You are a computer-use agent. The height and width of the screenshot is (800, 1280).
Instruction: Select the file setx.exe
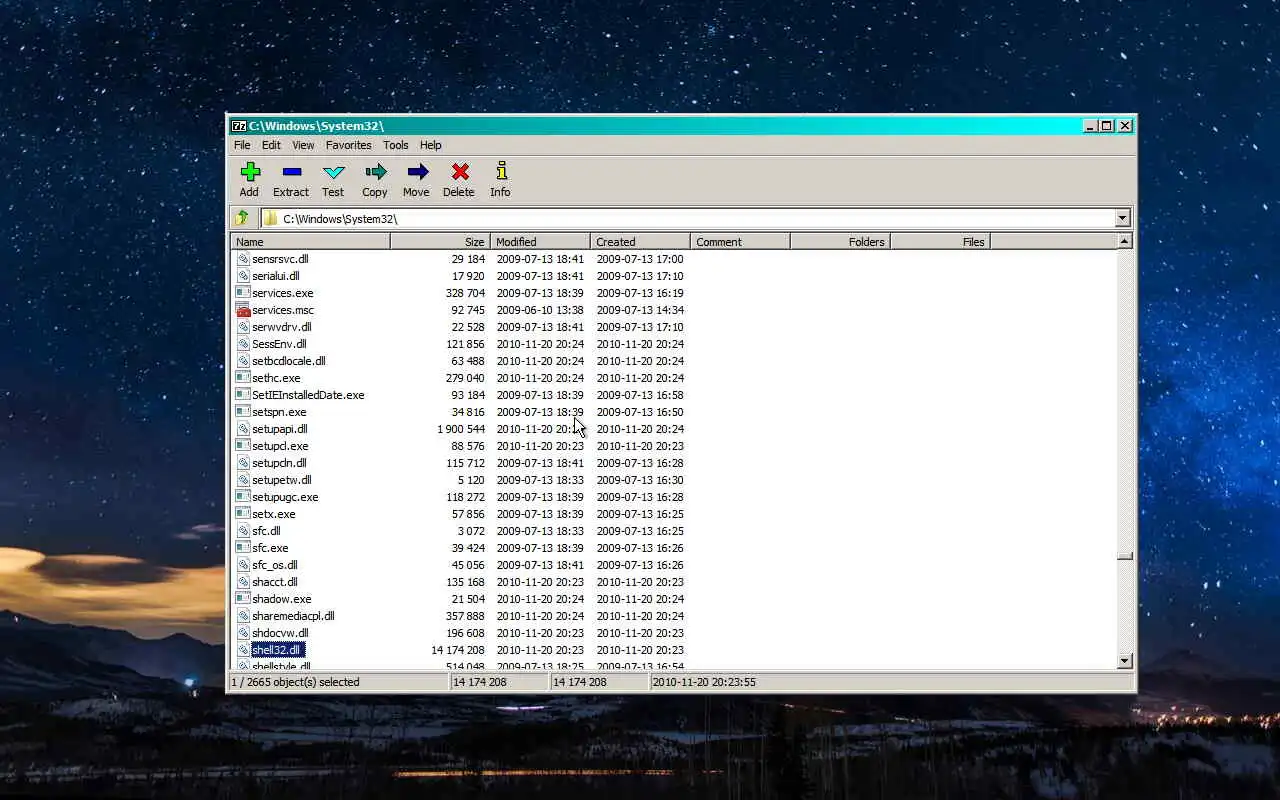[273, 514]
